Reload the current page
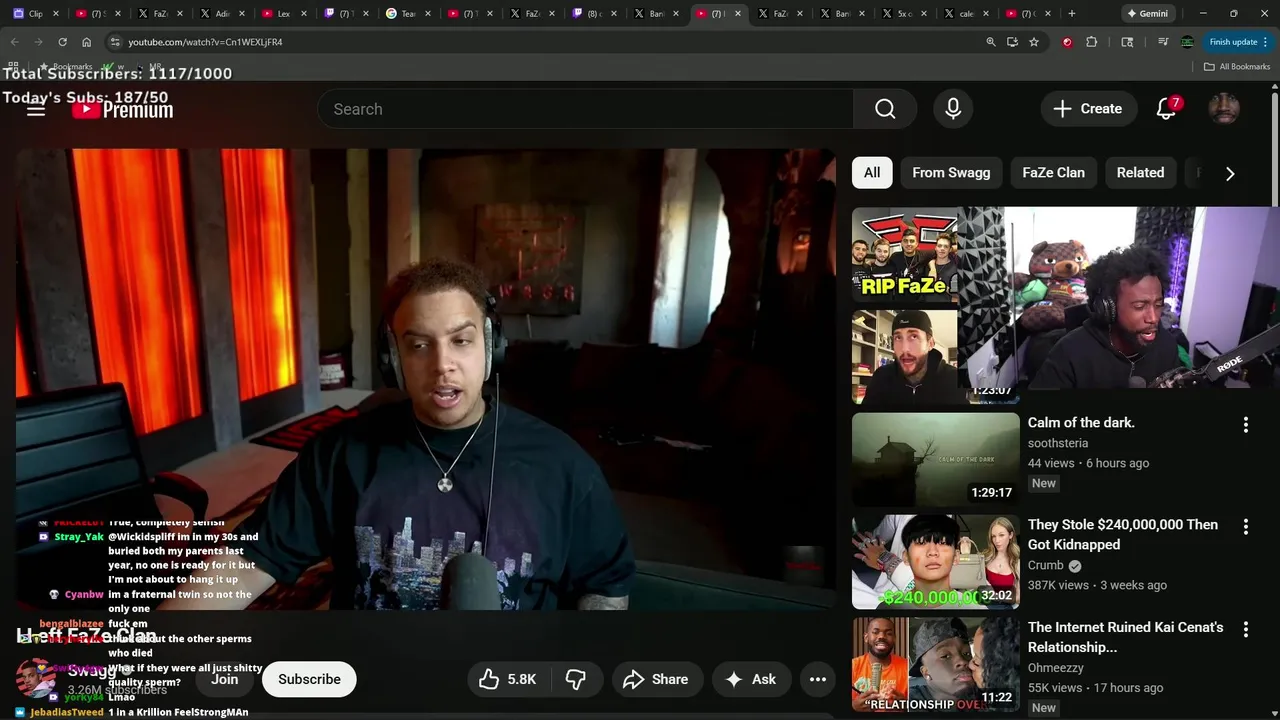The image size is (1280, 720). (x=62, y=42)
